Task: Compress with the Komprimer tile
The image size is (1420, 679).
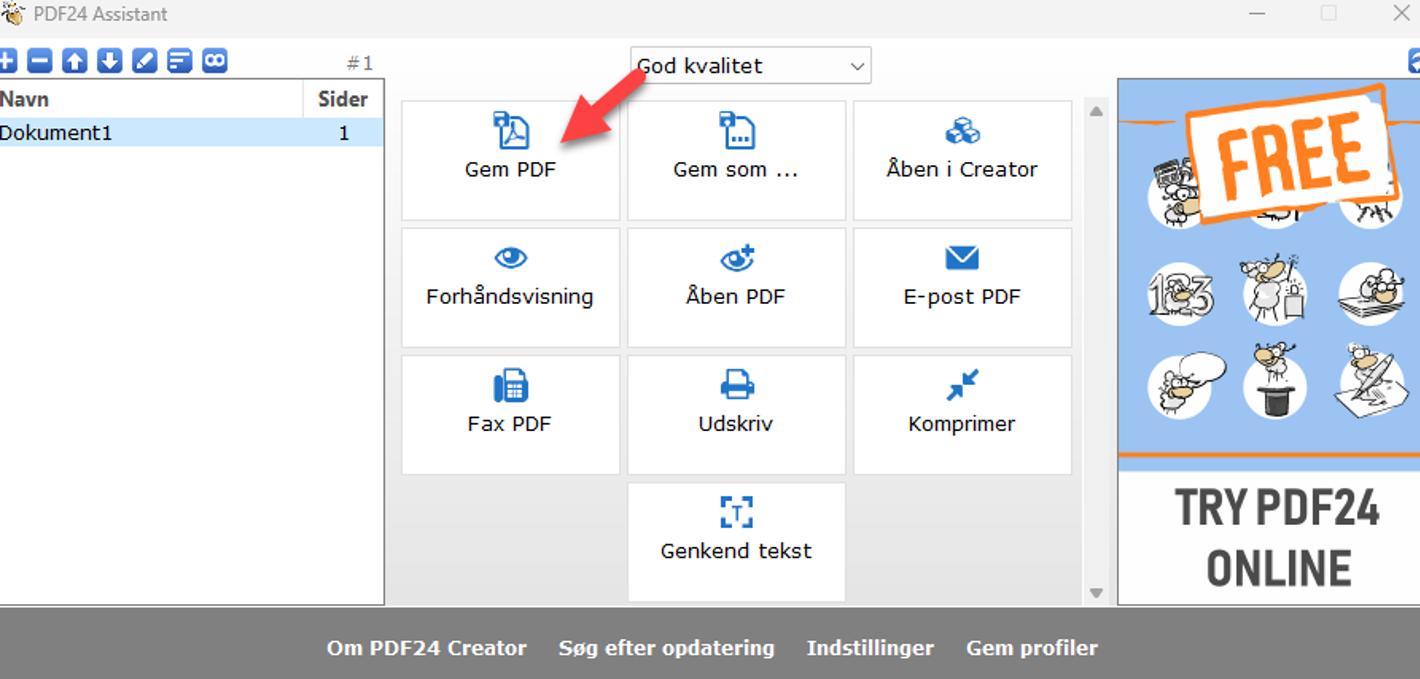Action: click(962, 415)
